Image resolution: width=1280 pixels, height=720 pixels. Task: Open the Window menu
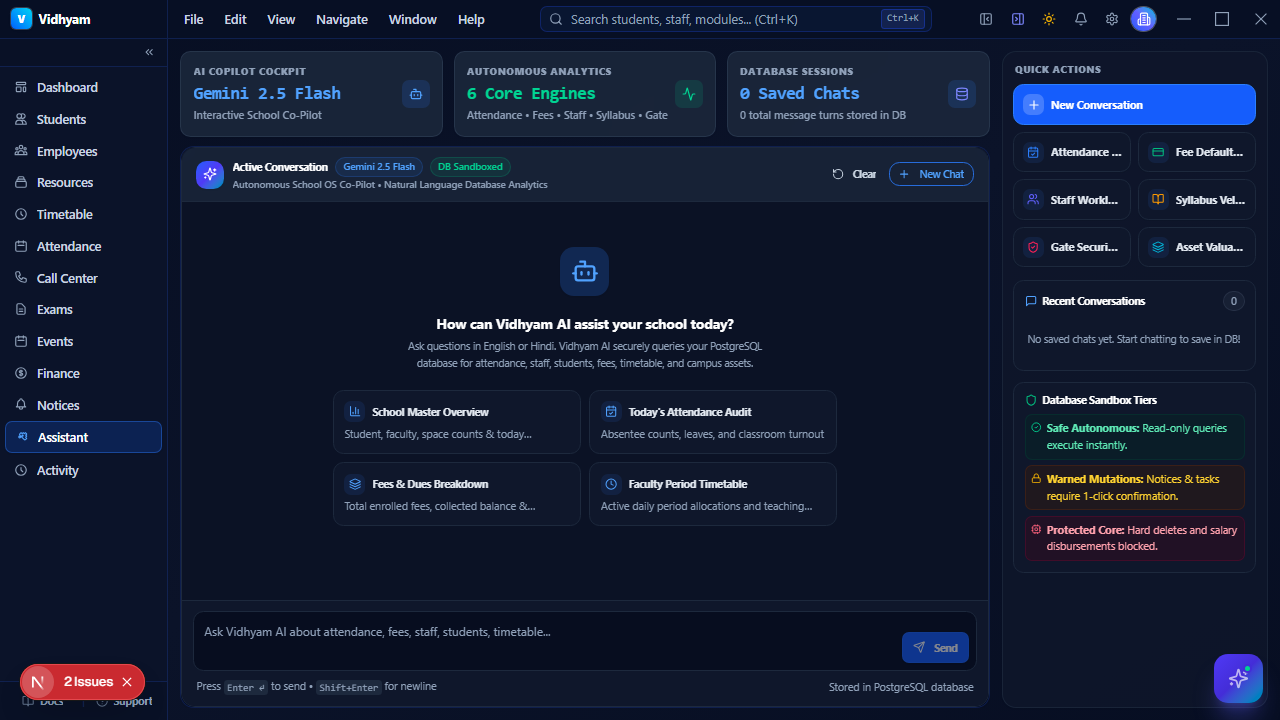click(413, 19)
